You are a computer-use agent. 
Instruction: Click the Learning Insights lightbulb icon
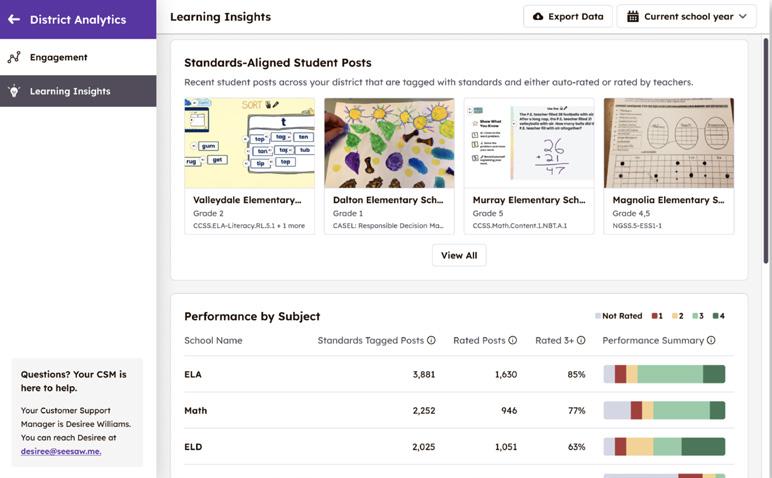click(x=14, y=91)
